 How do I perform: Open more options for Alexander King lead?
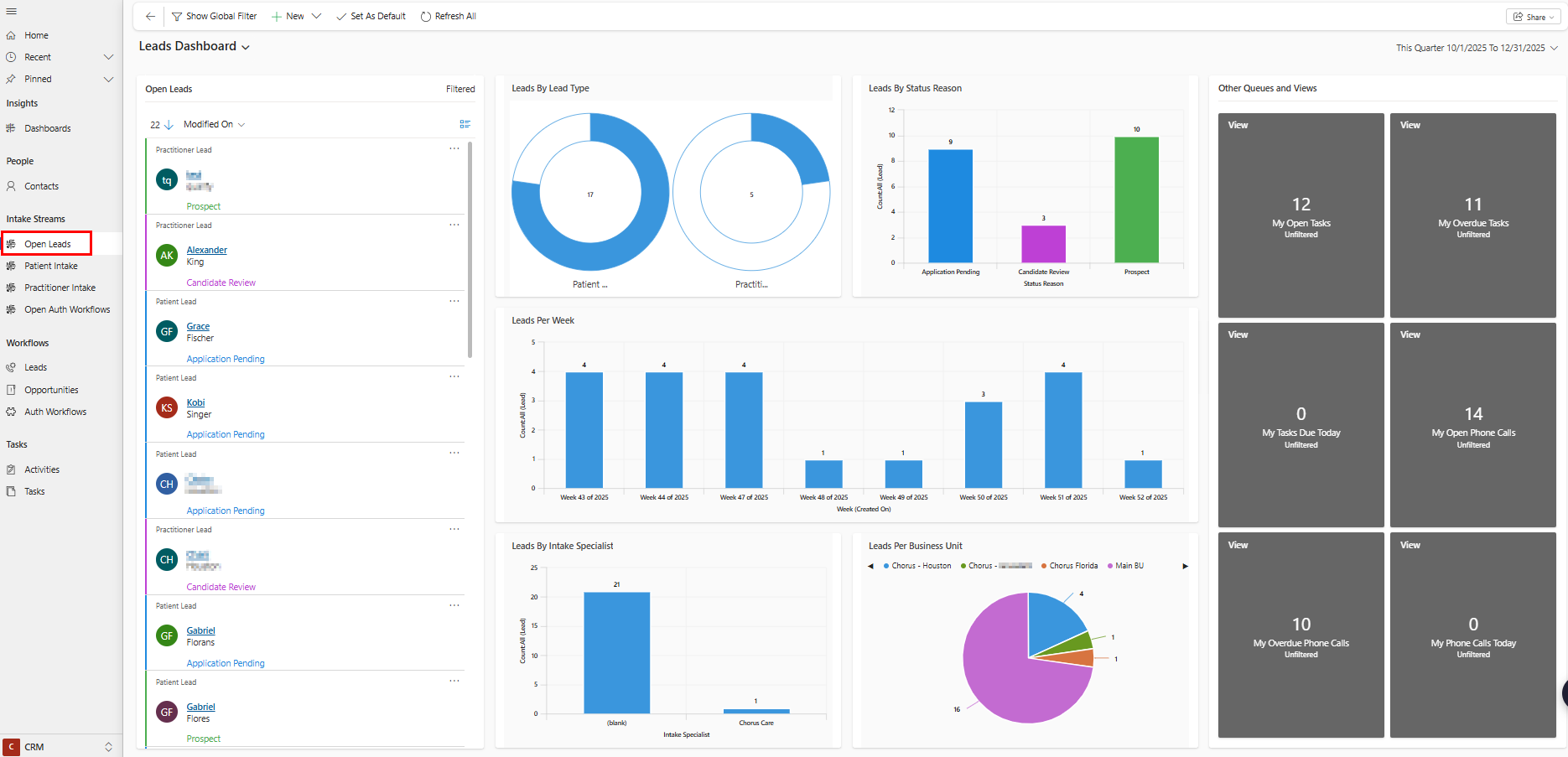[454, 226]
